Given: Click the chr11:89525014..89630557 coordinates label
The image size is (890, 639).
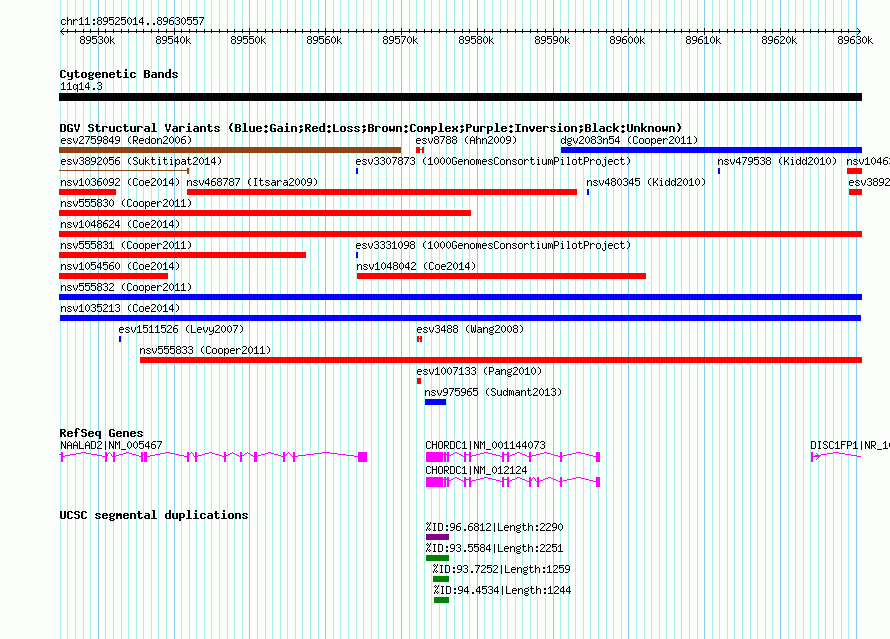Looking at the screenshot, I should (x=132, y=22).
